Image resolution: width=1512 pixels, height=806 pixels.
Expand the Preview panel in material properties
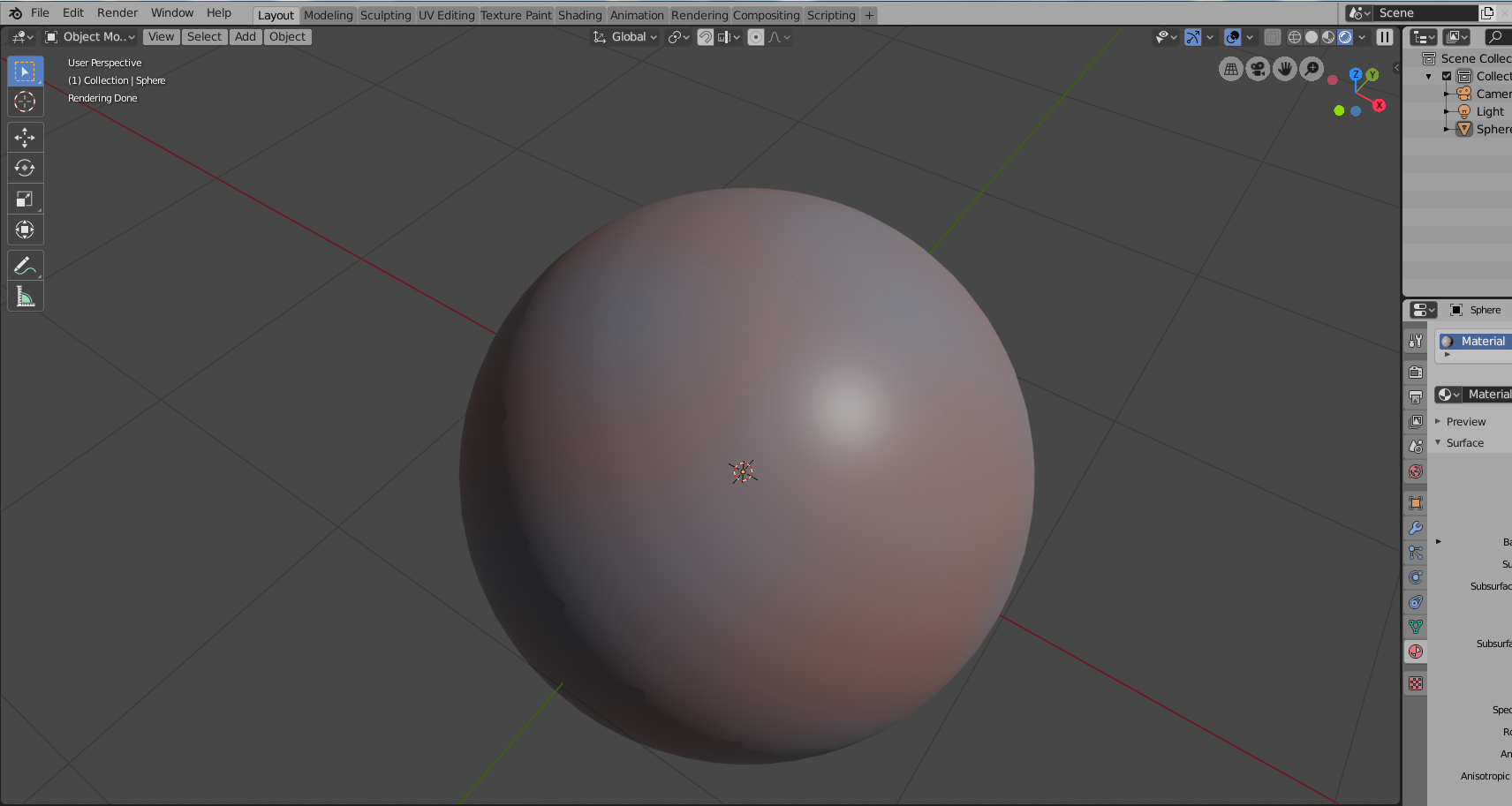[1465, 422]
